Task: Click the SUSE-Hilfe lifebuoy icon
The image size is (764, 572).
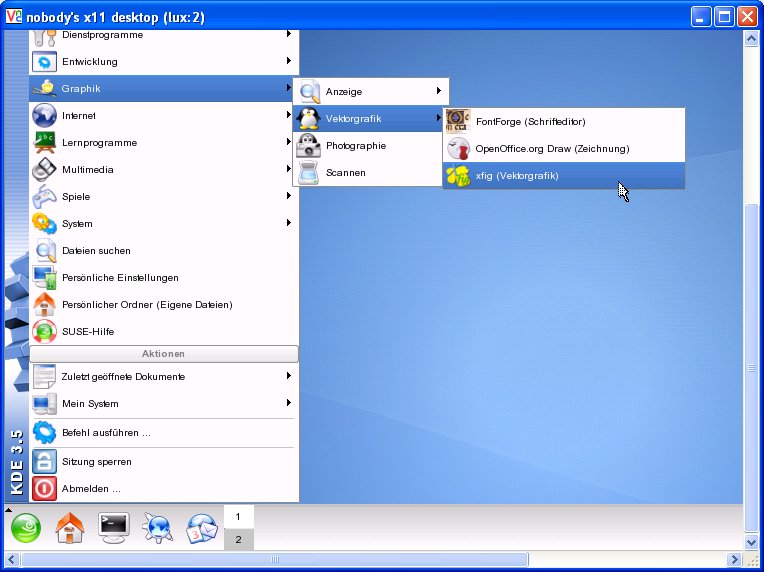Action: point(44,332)
